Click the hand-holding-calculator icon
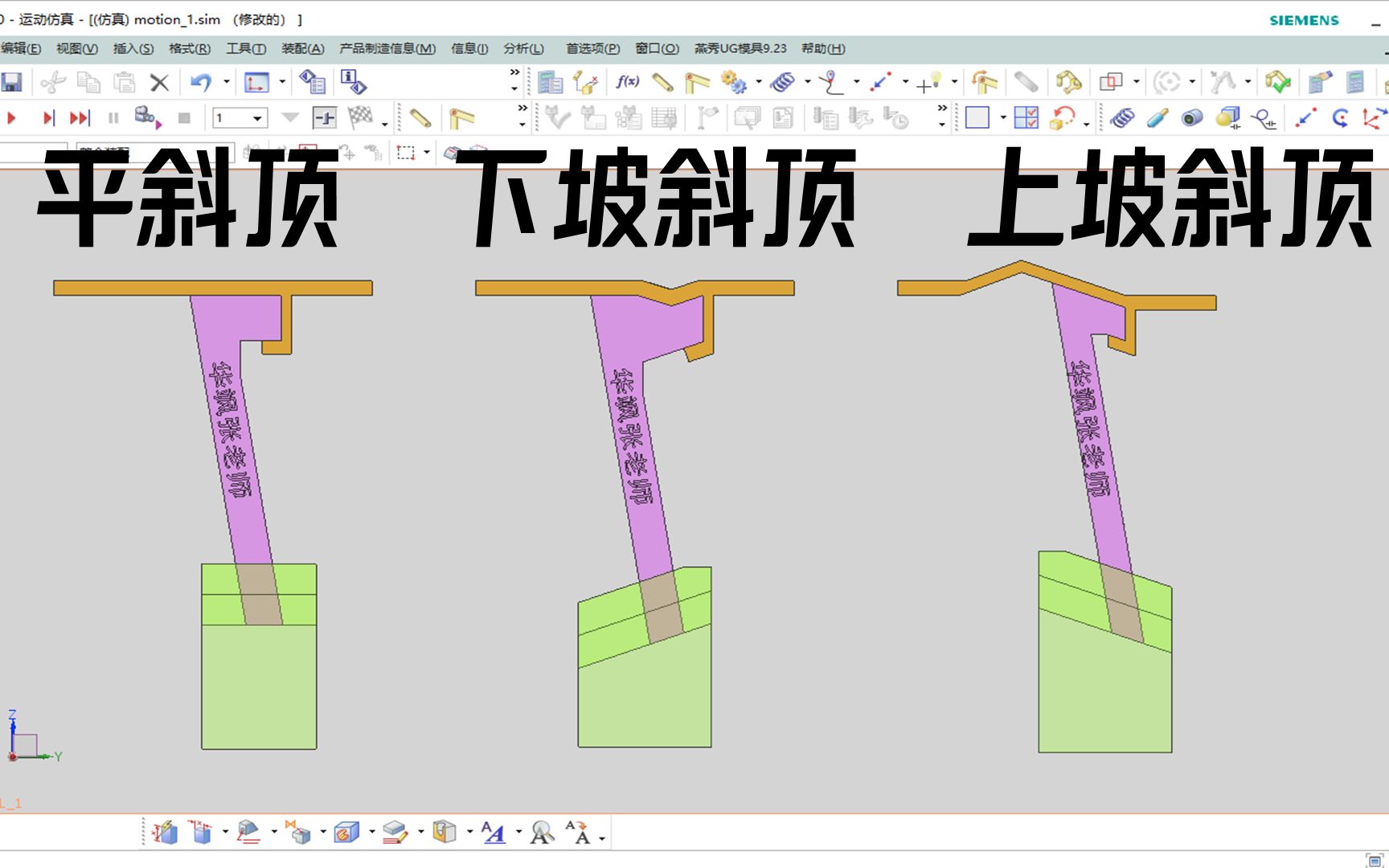Screen dimensions: 1389x868 click(x=1320, y=82)
